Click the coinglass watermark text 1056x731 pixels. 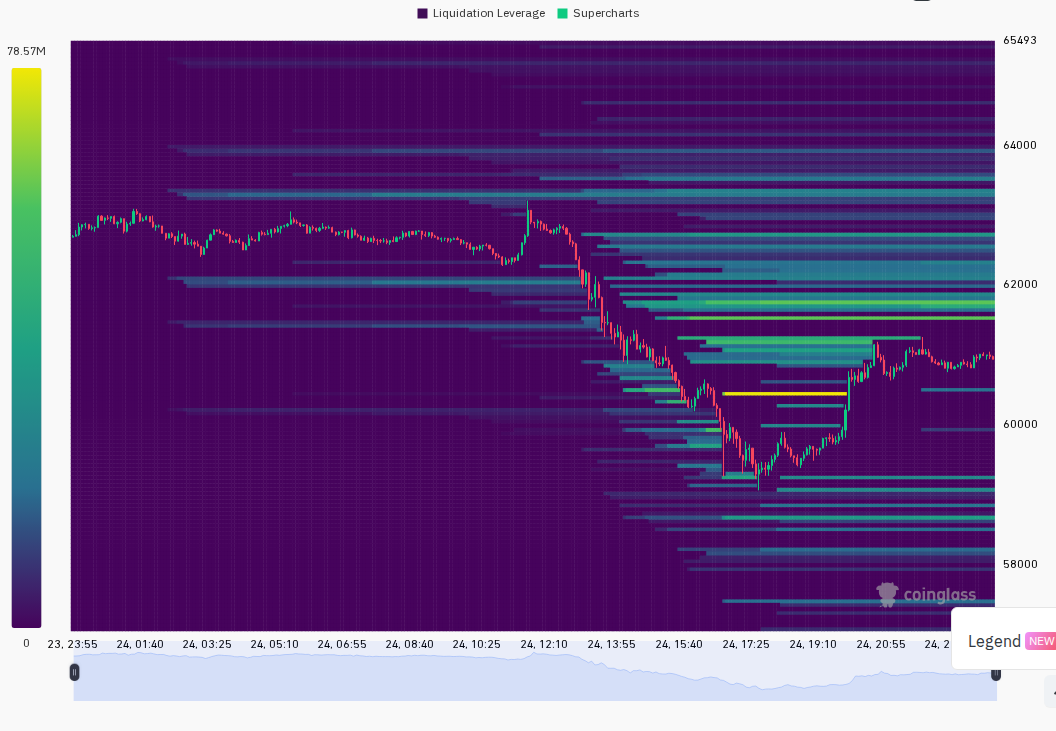click(x=939, y=595)
